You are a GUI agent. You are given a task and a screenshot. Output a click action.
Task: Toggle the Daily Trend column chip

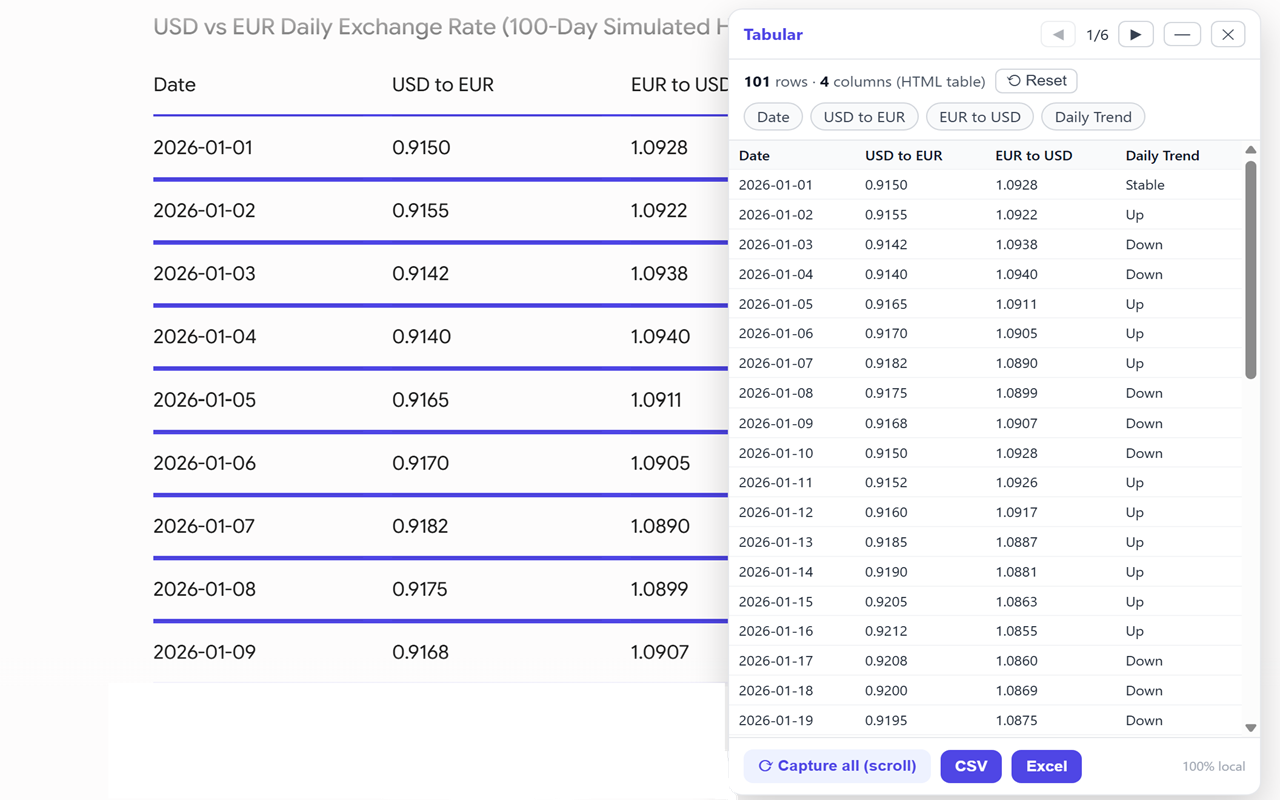(1093, 117)
